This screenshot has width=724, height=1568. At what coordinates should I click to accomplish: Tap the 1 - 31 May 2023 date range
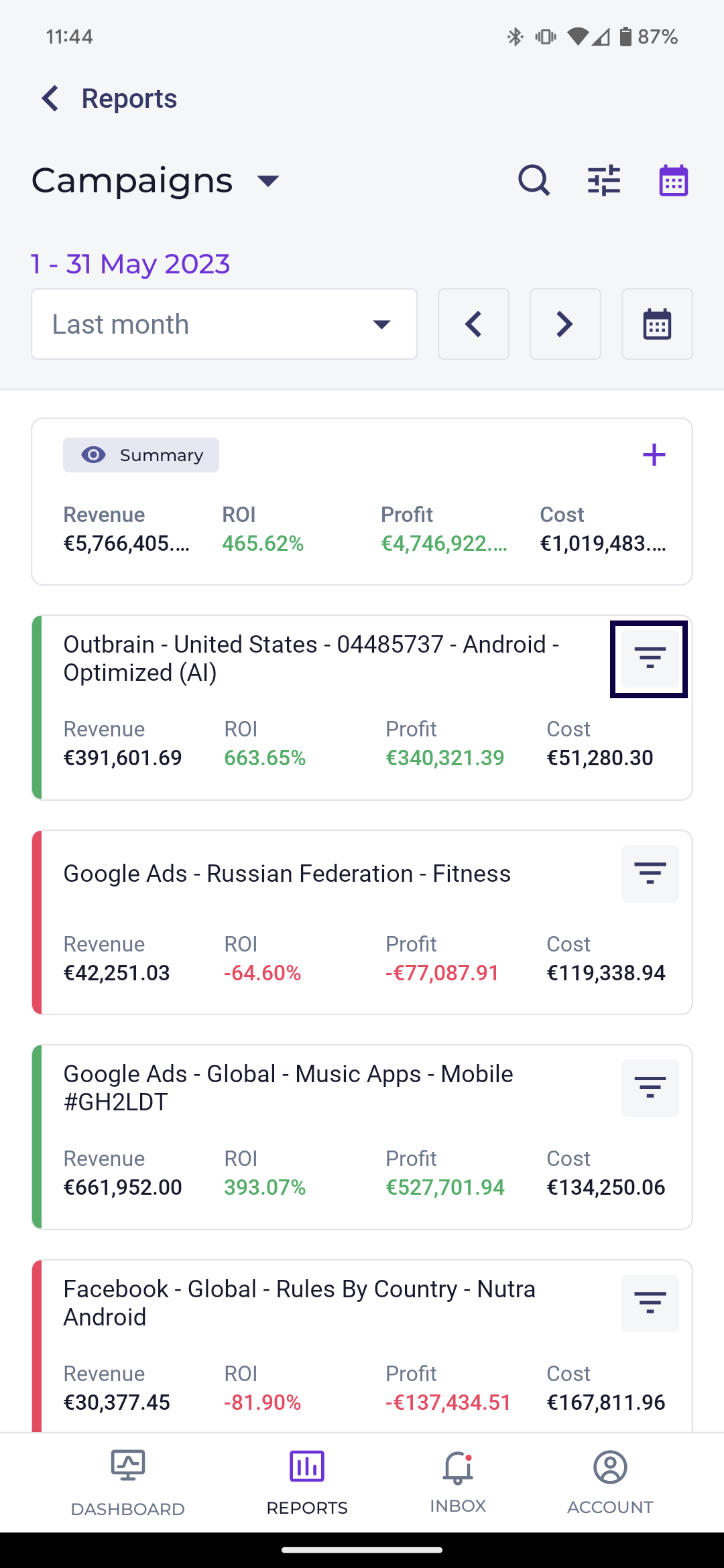point(131,264)
